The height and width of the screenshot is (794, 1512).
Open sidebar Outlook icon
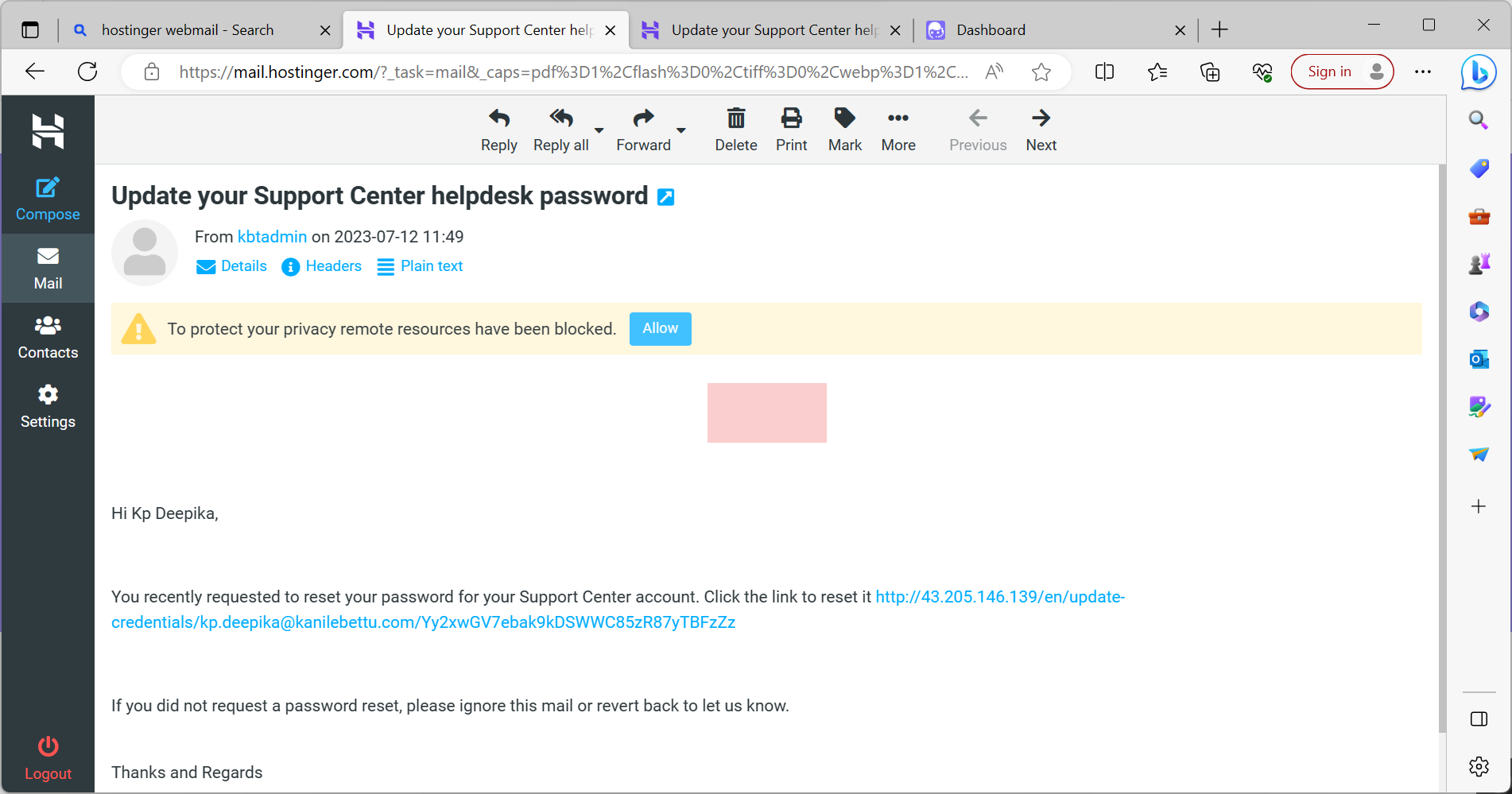(1479, 359)
